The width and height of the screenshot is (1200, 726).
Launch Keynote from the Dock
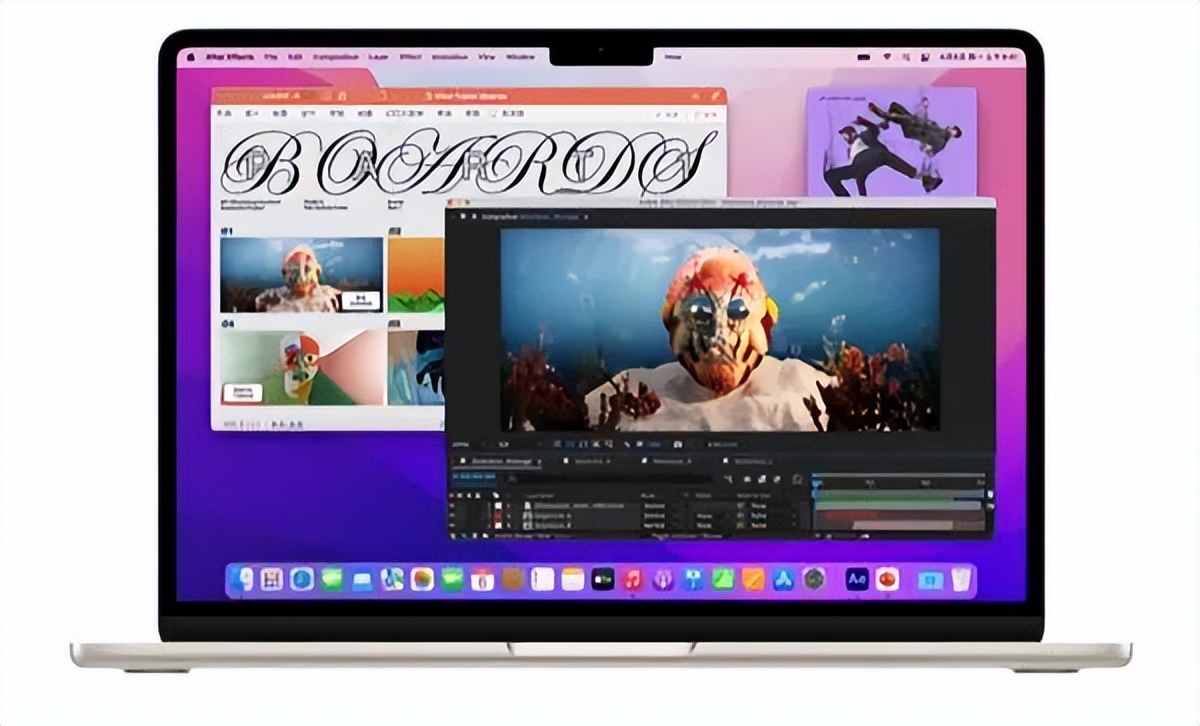[693, 579]
